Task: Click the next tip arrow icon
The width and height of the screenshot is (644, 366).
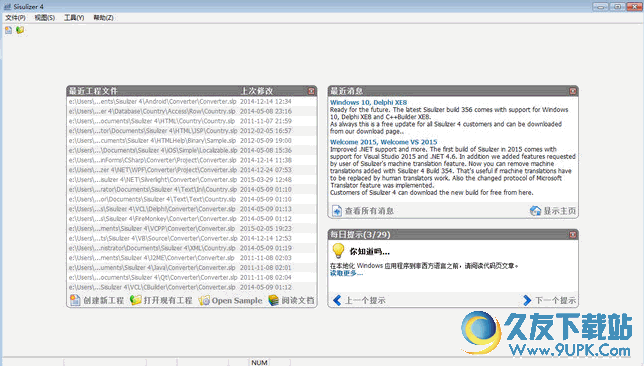Action: [x=527, y=300]
